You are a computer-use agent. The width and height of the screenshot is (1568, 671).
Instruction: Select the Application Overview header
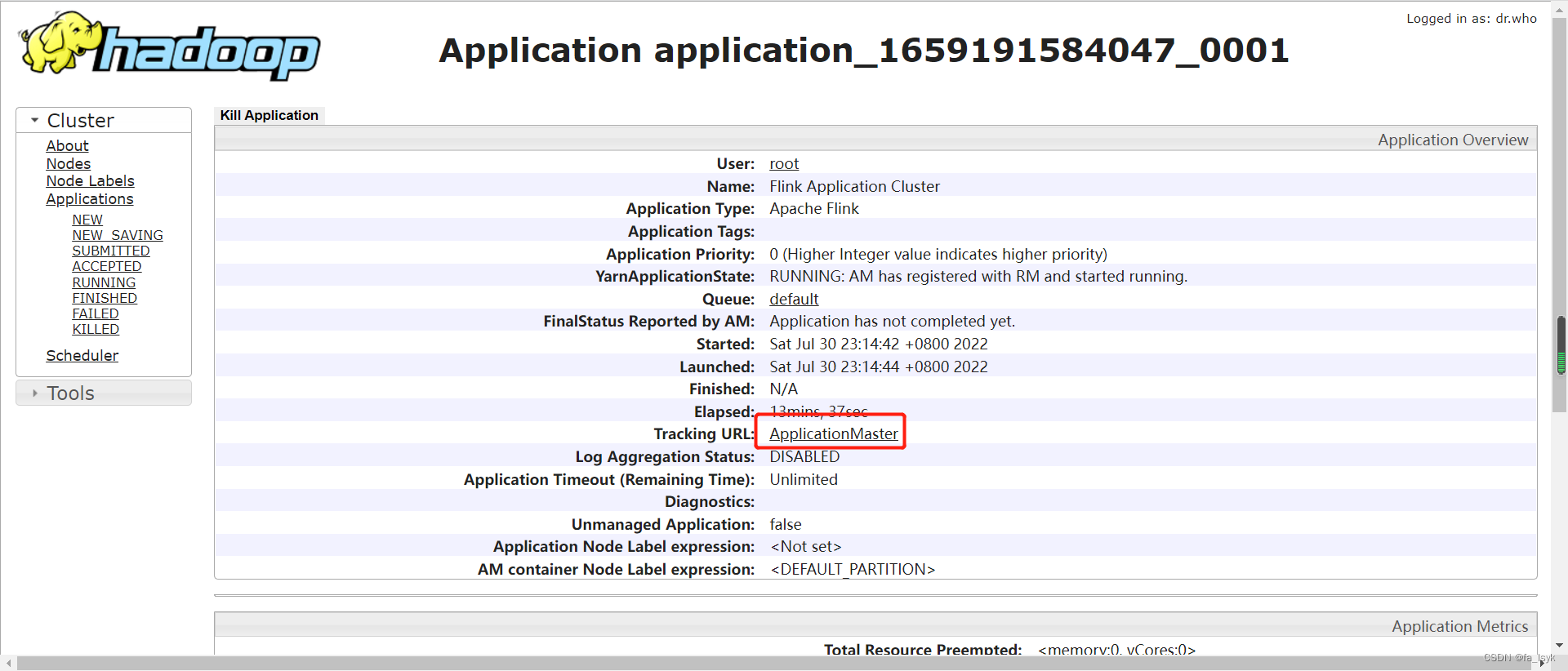(x=1453, y=140)
